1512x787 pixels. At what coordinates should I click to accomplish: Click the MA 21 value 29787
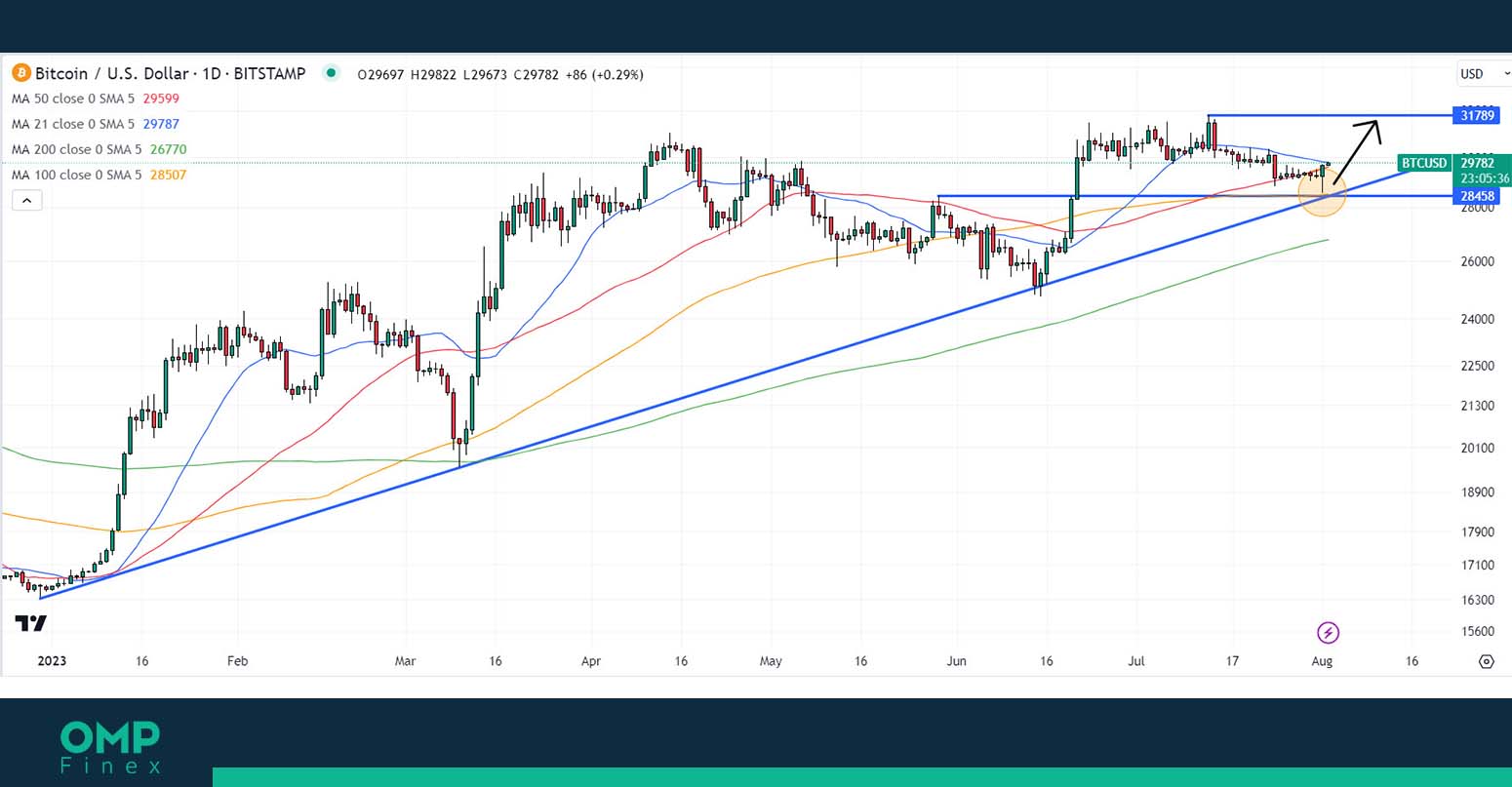pyautogui.click(x=161, y=124)
